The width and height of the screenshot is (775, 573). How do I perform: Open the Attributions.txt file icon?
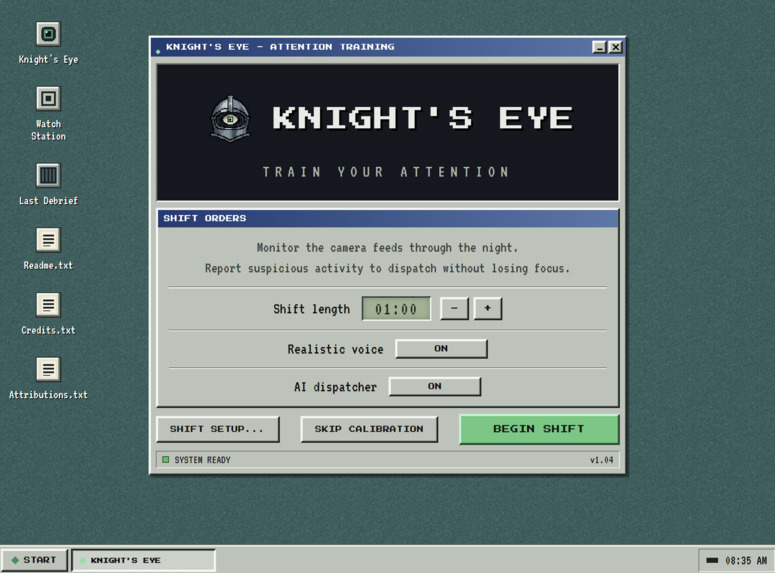[48, 369]
